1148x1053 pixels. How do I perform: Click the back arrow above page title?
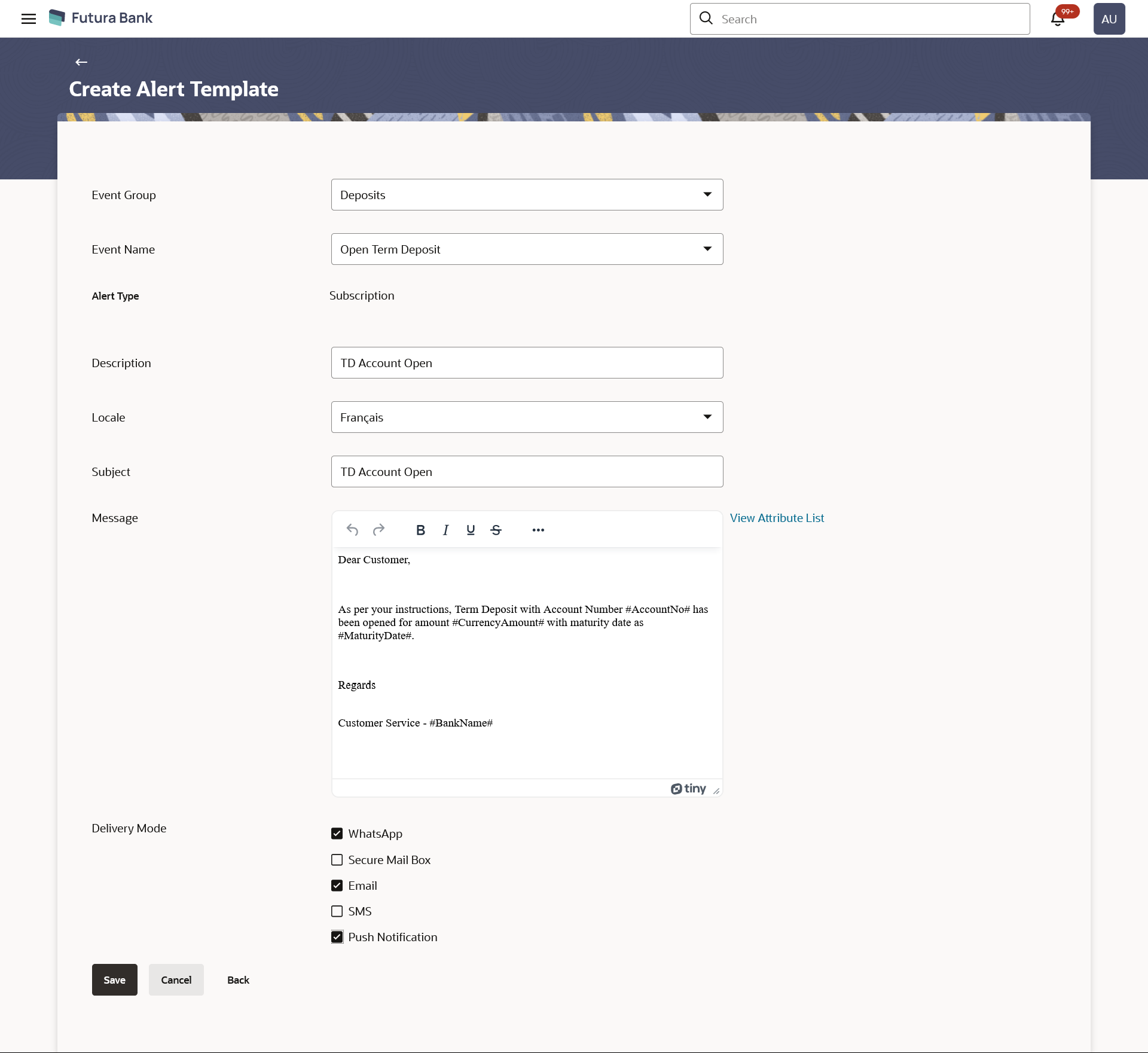tap(81, 62)
